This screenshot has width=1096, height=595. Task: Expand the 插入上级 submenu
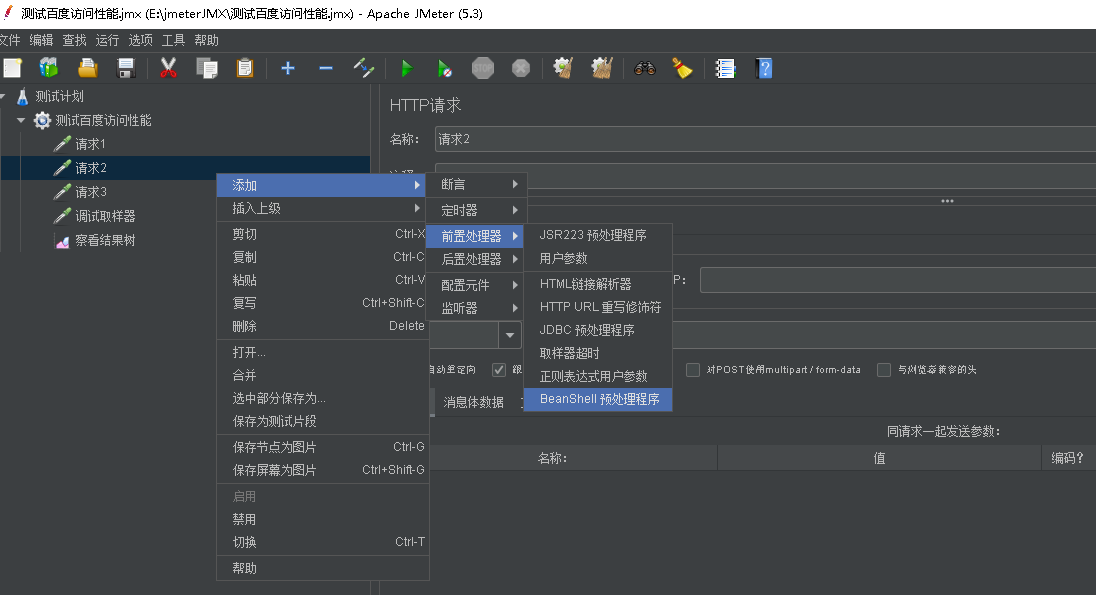(322, 208)
